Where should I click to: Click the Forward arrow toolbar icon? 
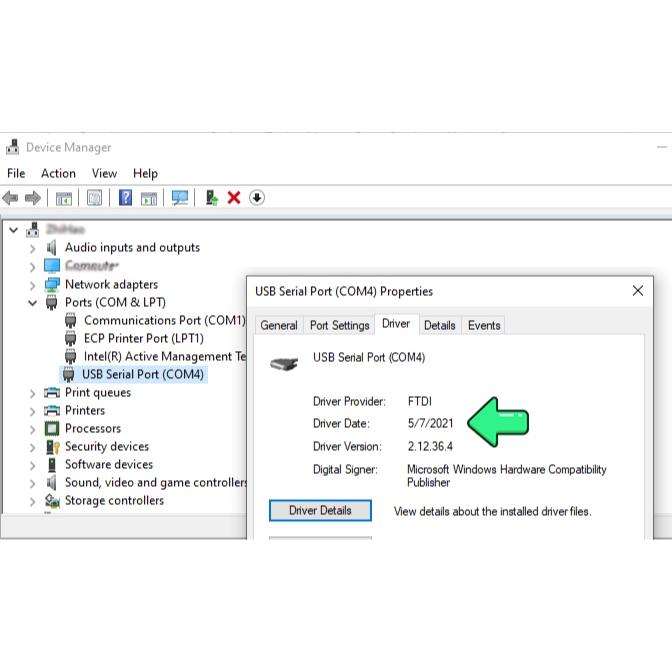[x=33, y=198]
